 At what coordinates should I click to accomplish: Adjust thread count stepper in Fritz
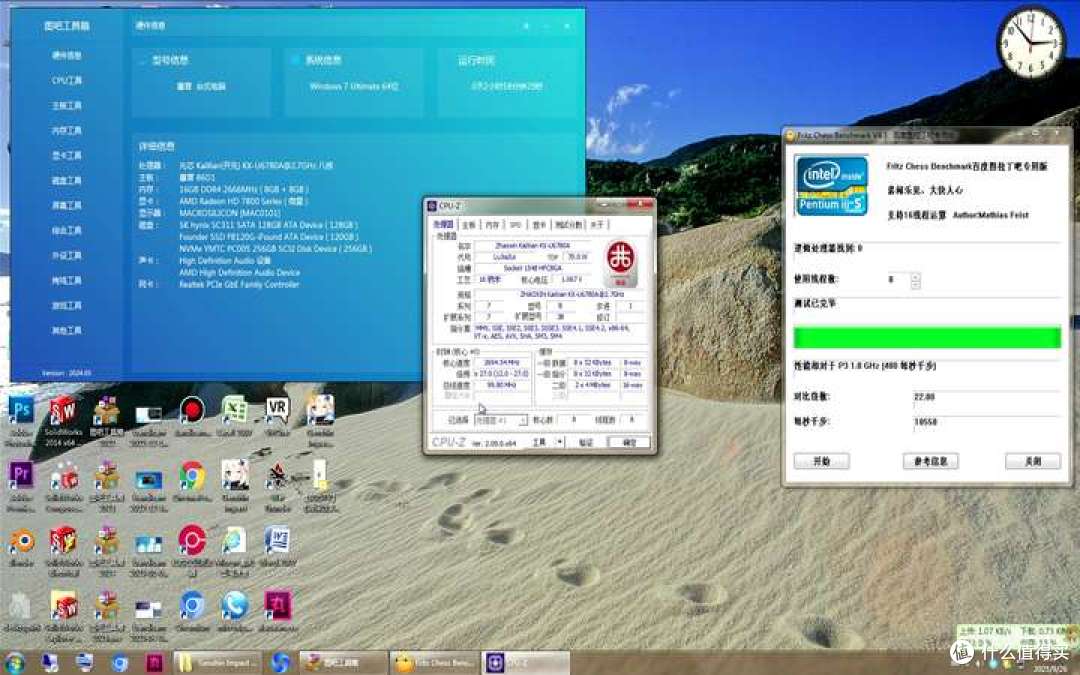coord(915,280)
